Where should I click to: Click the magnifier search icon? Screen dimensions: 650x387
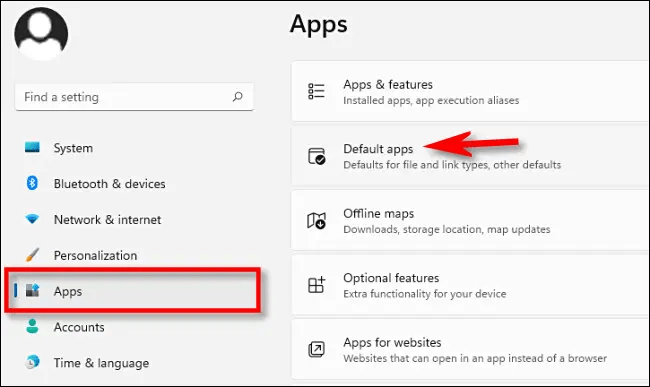click(x=238, y=97)
